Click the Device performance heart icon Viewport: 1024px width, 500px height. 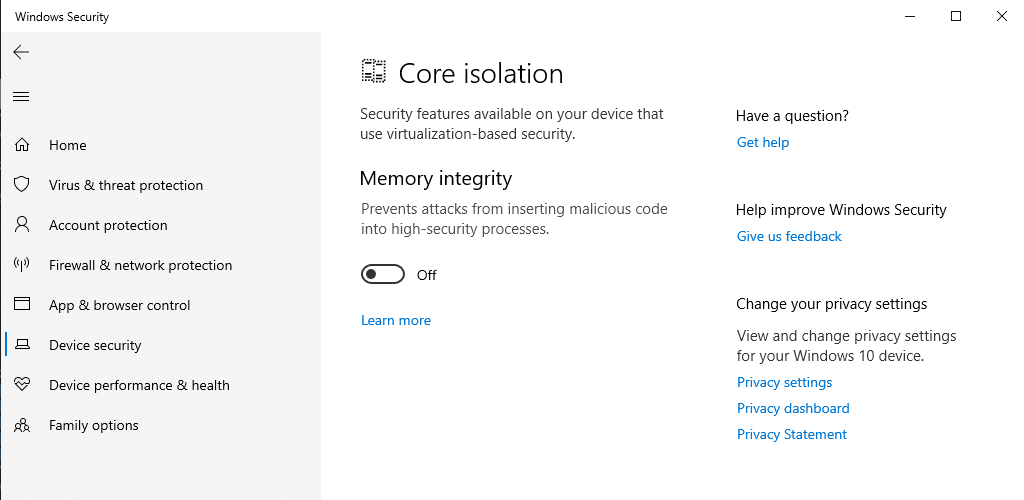click(x=21, y=385)
